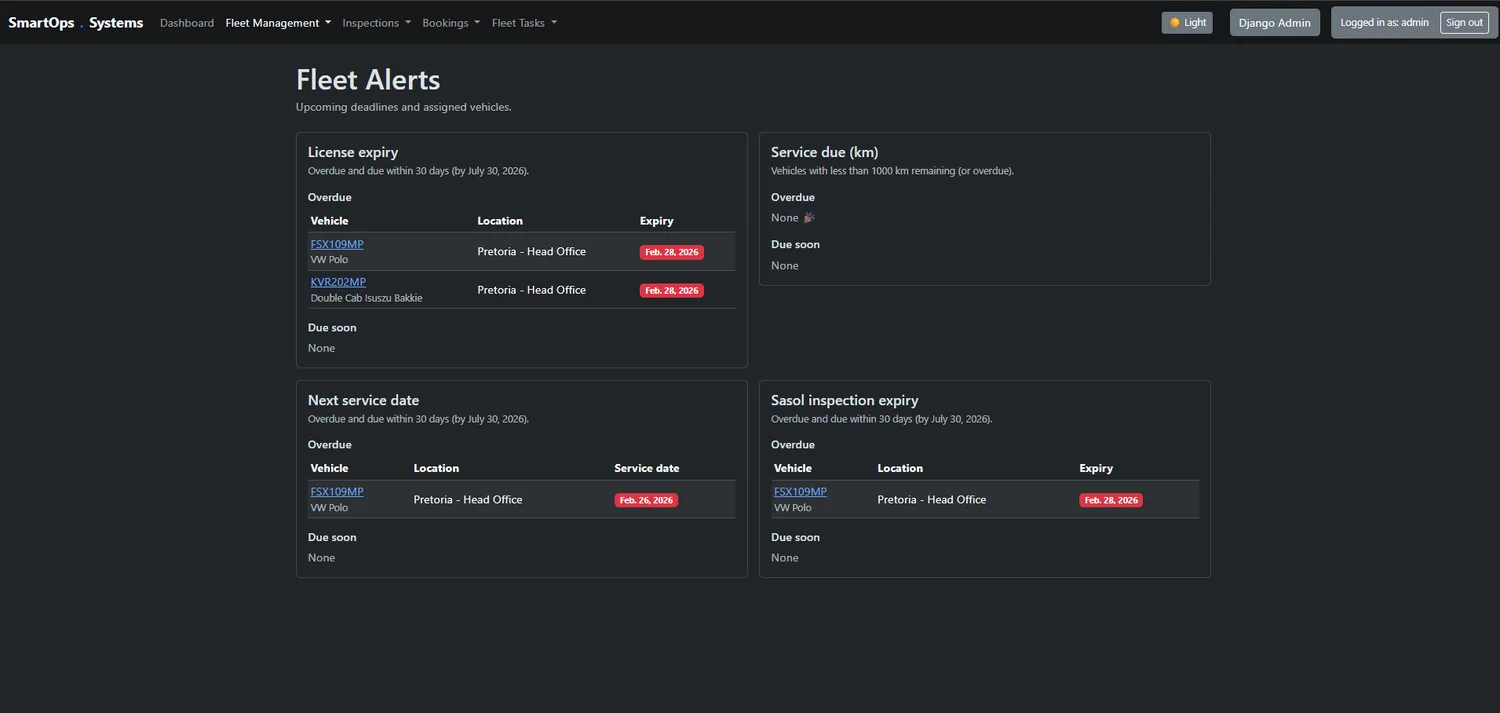Open the Inspections dropdown menu

tap(376, 23)
